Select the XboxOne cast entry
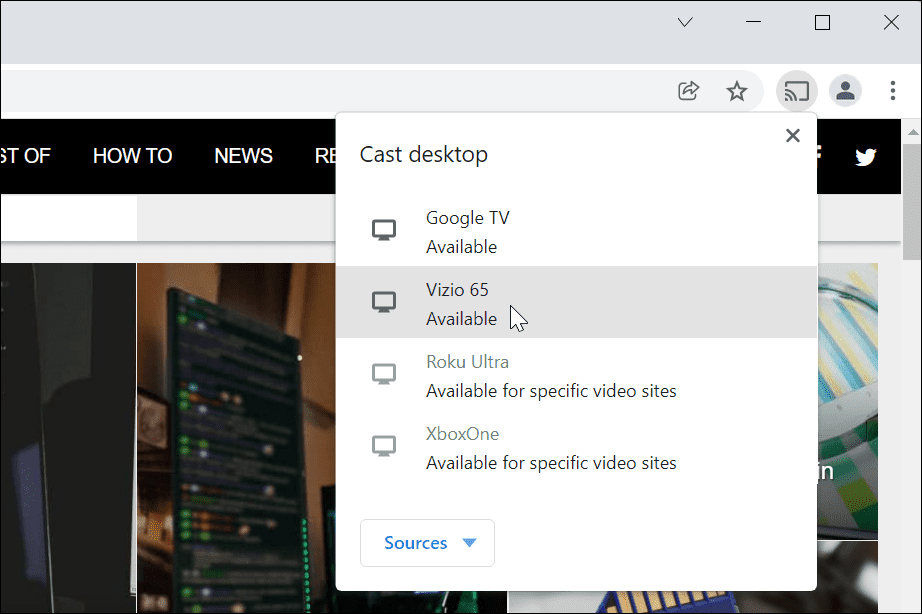 pos(575,447)
